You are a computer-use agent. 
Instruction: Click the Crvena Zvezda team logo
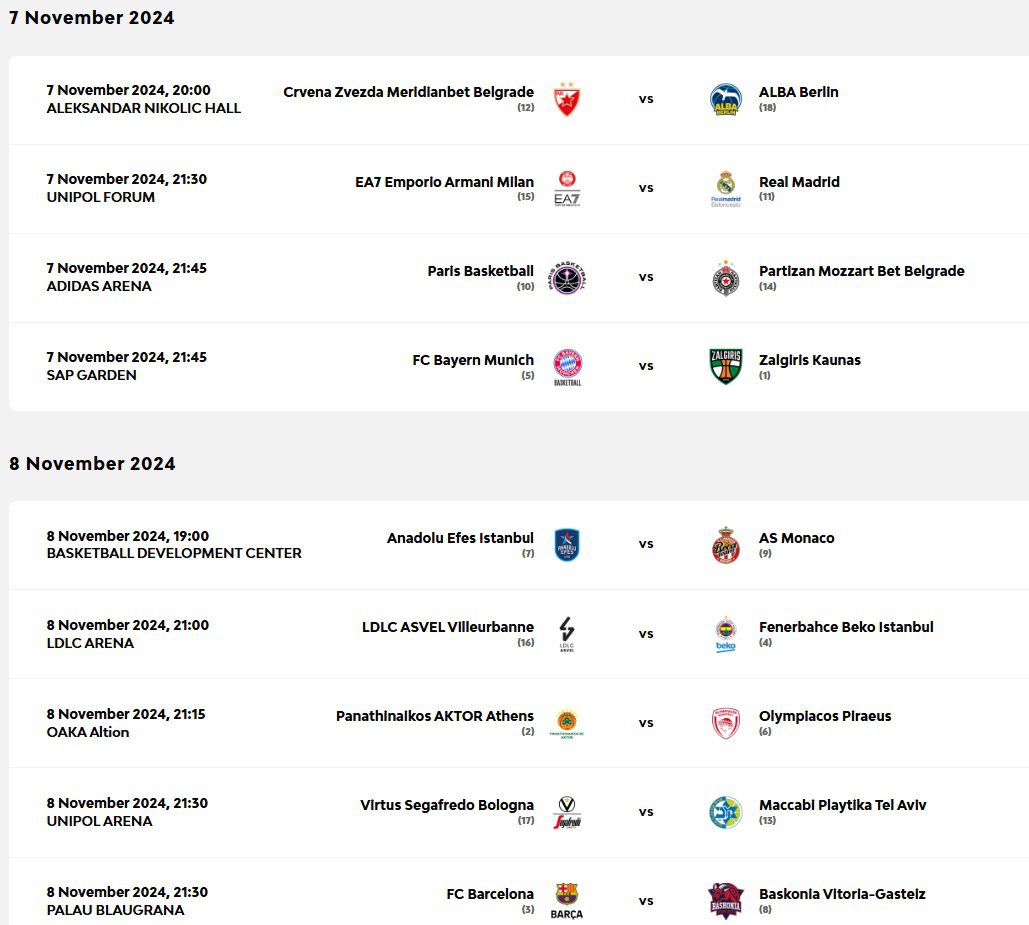567,100
